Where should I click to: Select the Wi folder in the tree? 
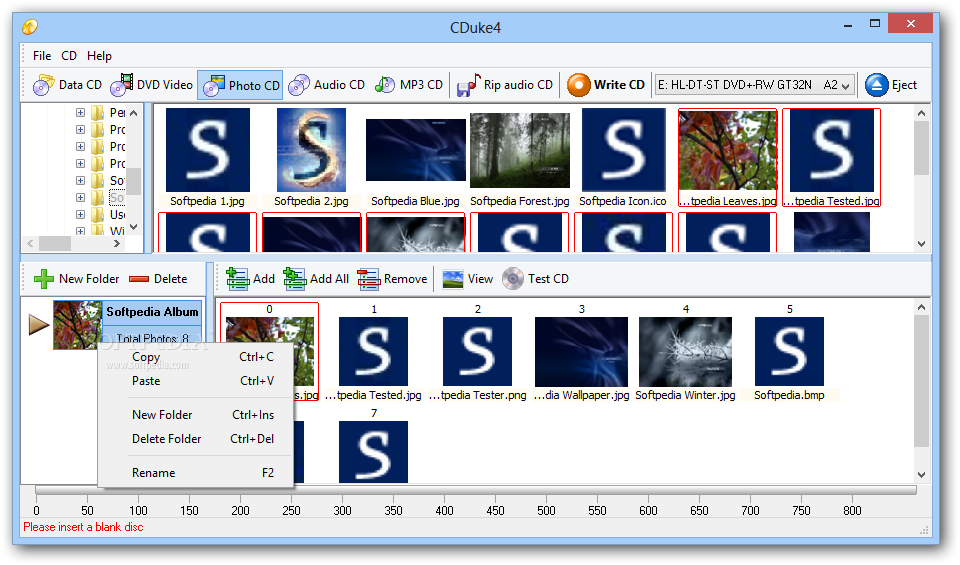coord(117,231)
